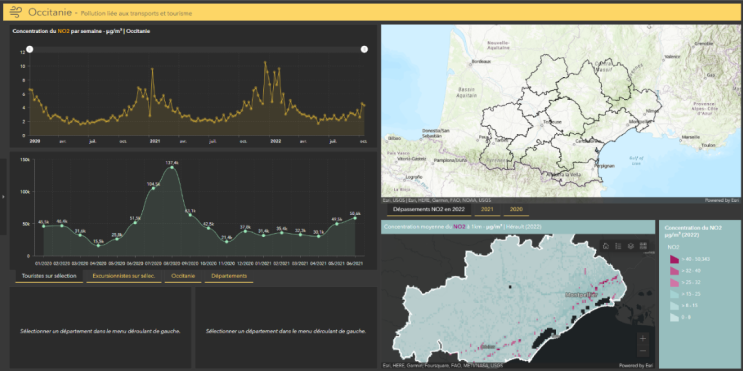Click the Bilbao label on the map
Viewport: 743px width, 371px height.
point(394,137)
